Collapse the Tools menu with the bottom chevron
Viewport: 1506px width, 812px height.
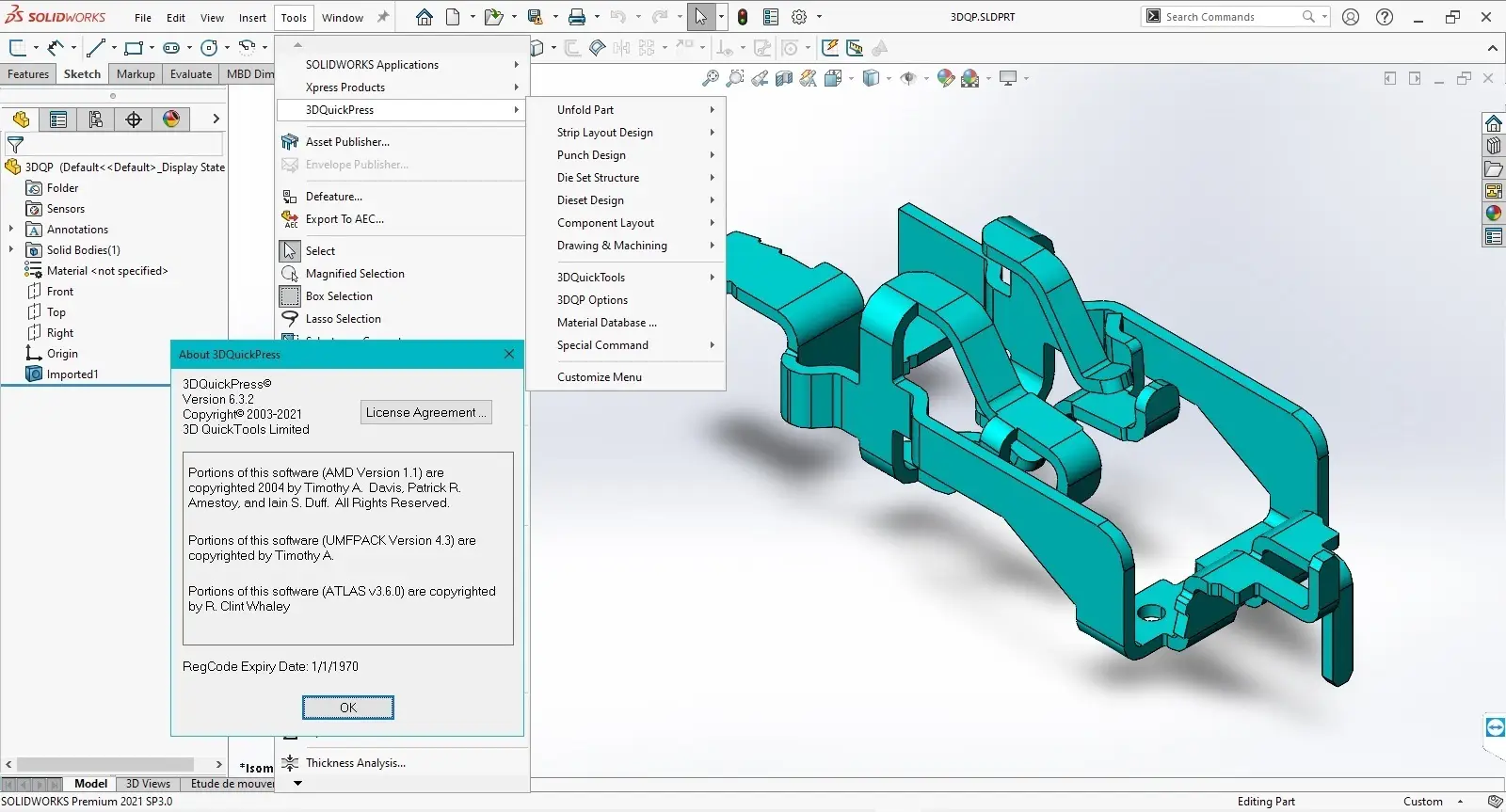[297, 783]
